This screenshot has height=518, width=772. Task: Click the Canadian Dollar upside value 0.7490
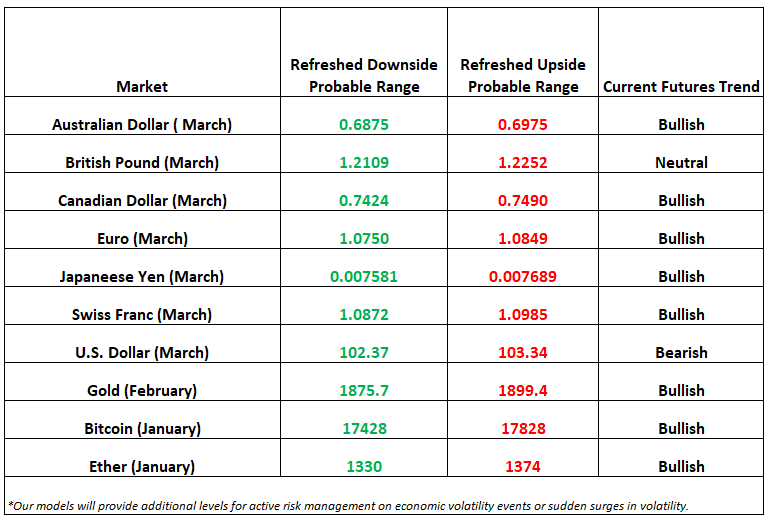[523, 200]
